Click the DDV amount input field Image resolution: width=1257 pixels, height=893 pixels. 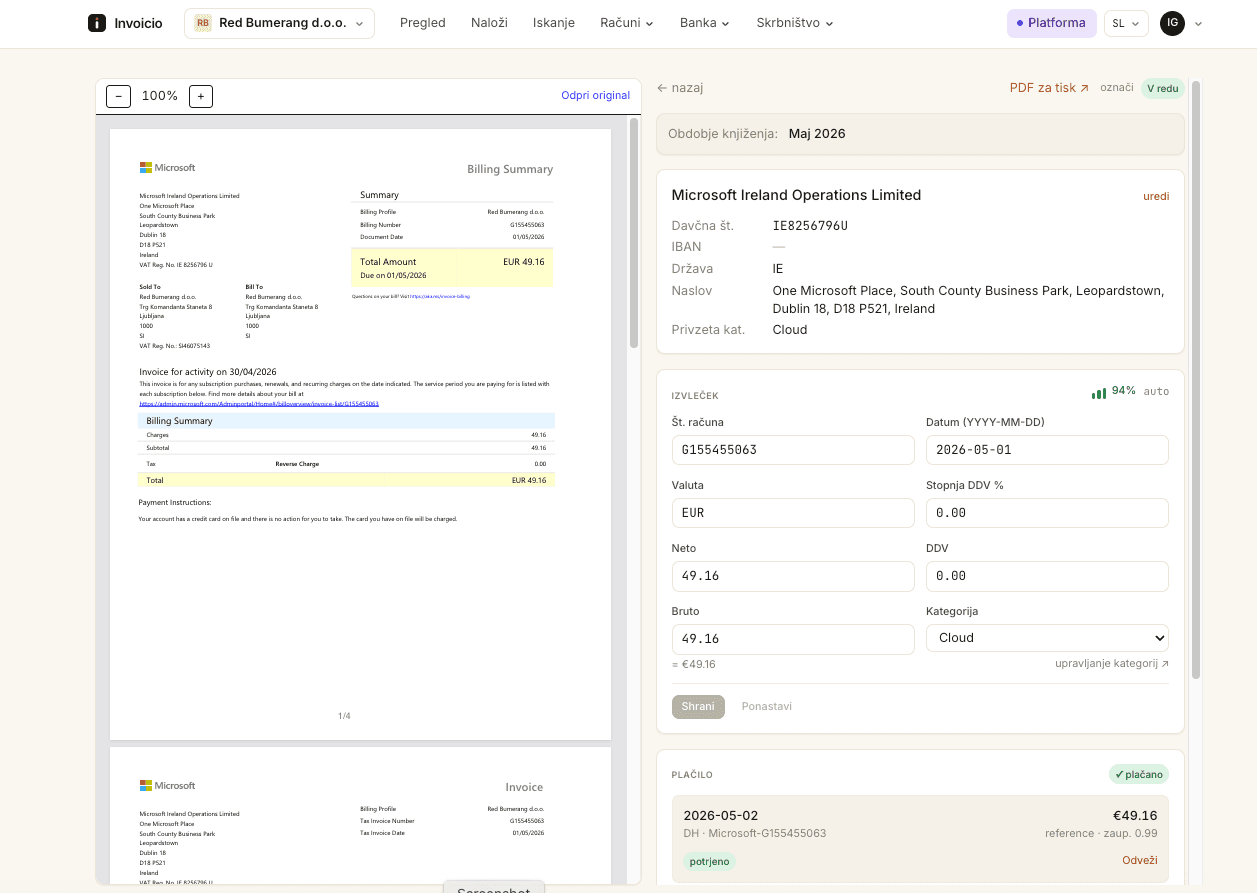click(1047, 576)
